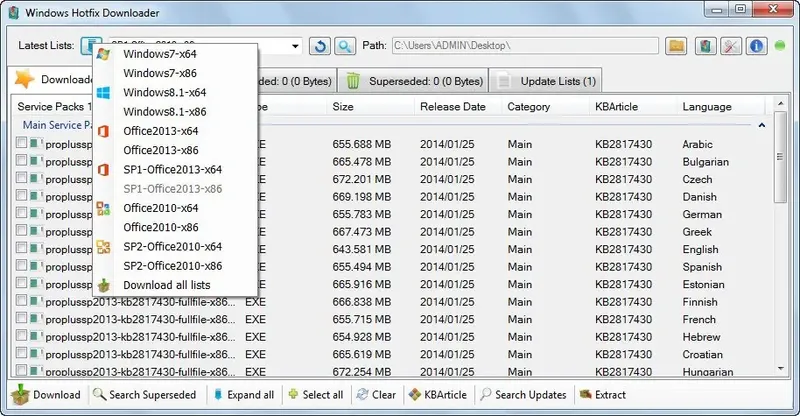Collapse the Main Service Packs group arrow
The width and height of the screenshot is (800, 416).
(762, 125)
